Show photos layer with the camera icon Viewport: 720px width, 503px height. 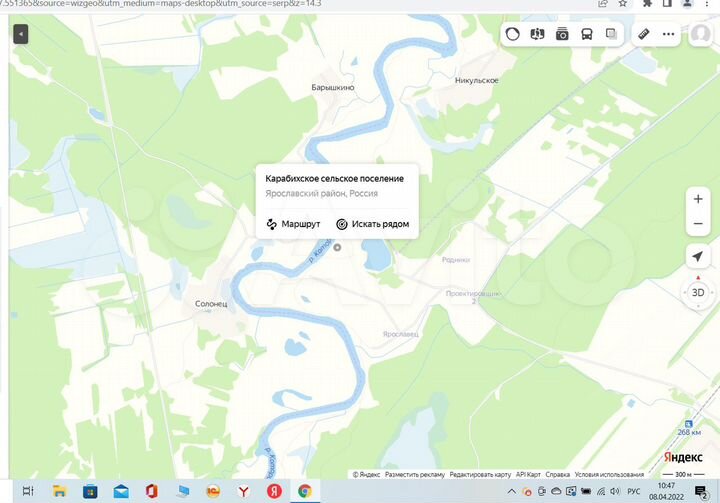(562, 34)
